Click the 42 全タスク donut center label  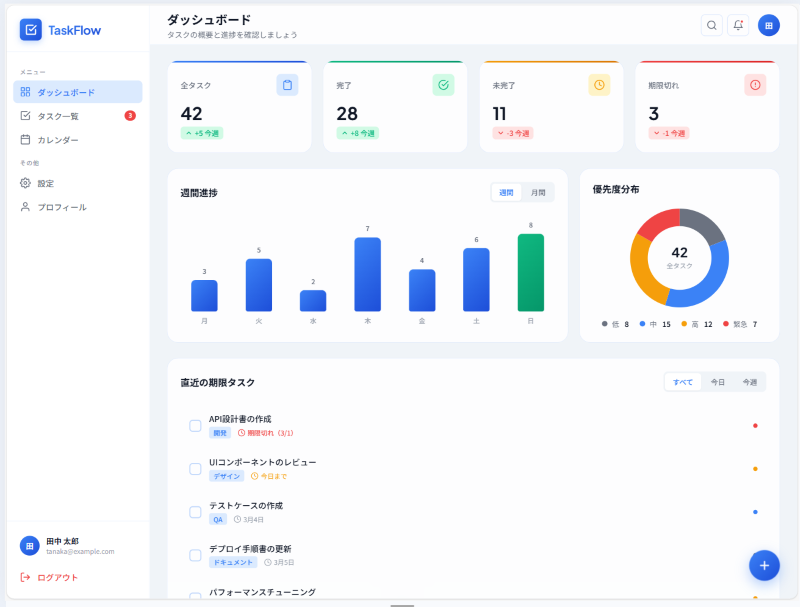tap(679, 257)
